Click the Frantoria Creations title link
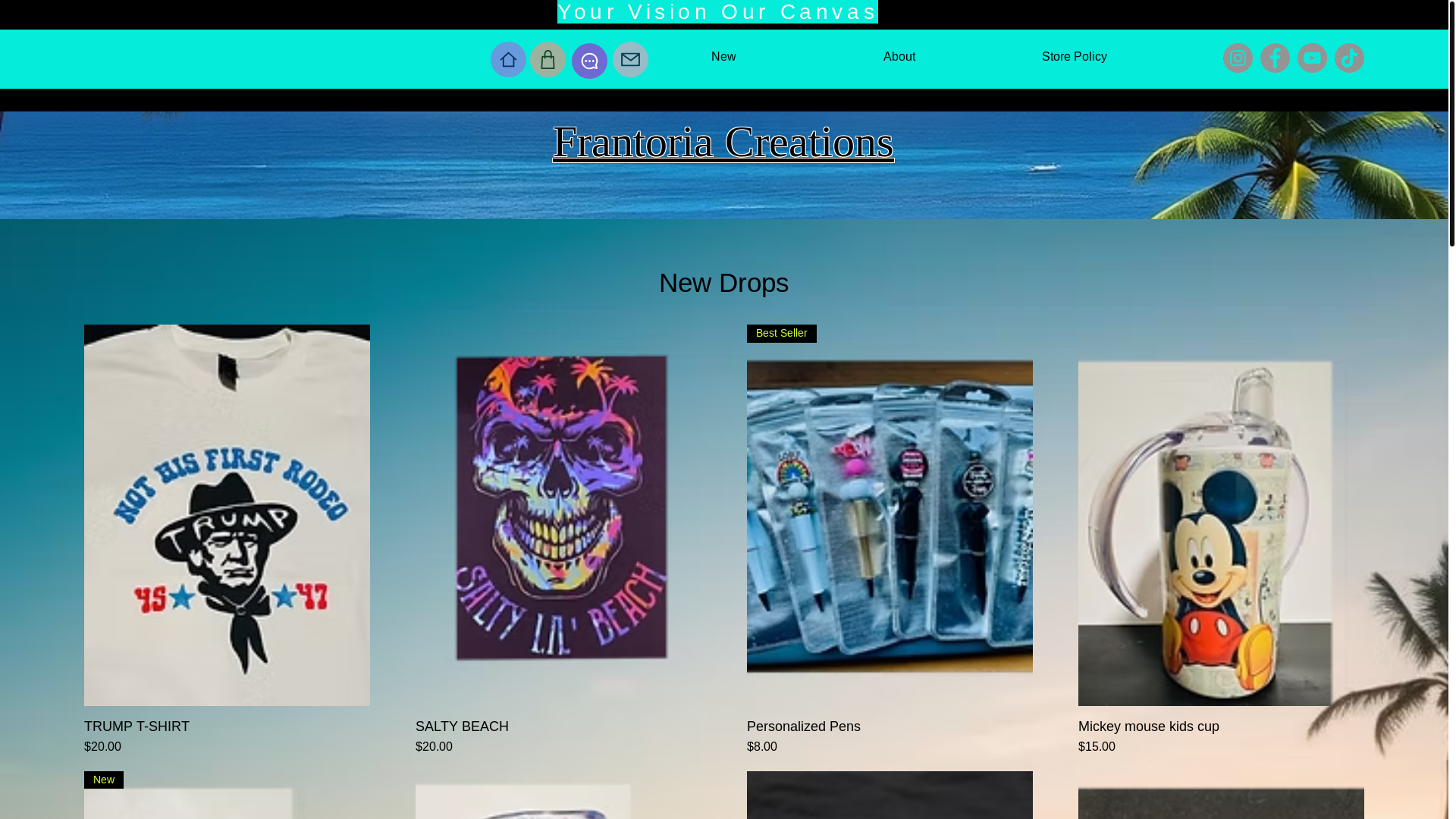The height and width of the screenshot is (819, 1456). pyautogui.click(x=723, y=142)
